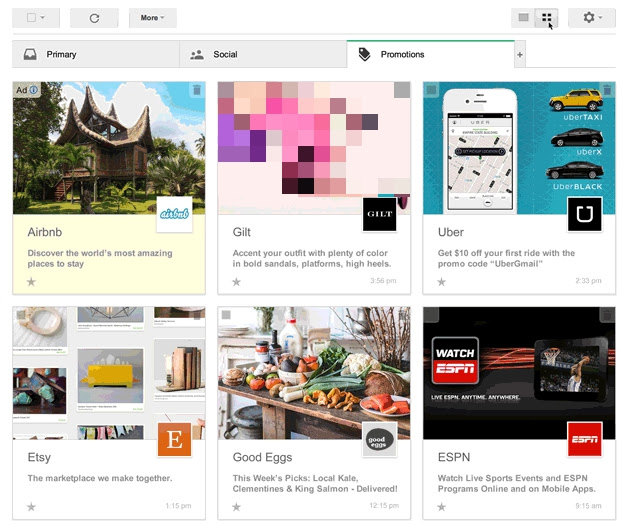Click the refresh button
Viewport: 628px width, 524px height.
point(94,18)
